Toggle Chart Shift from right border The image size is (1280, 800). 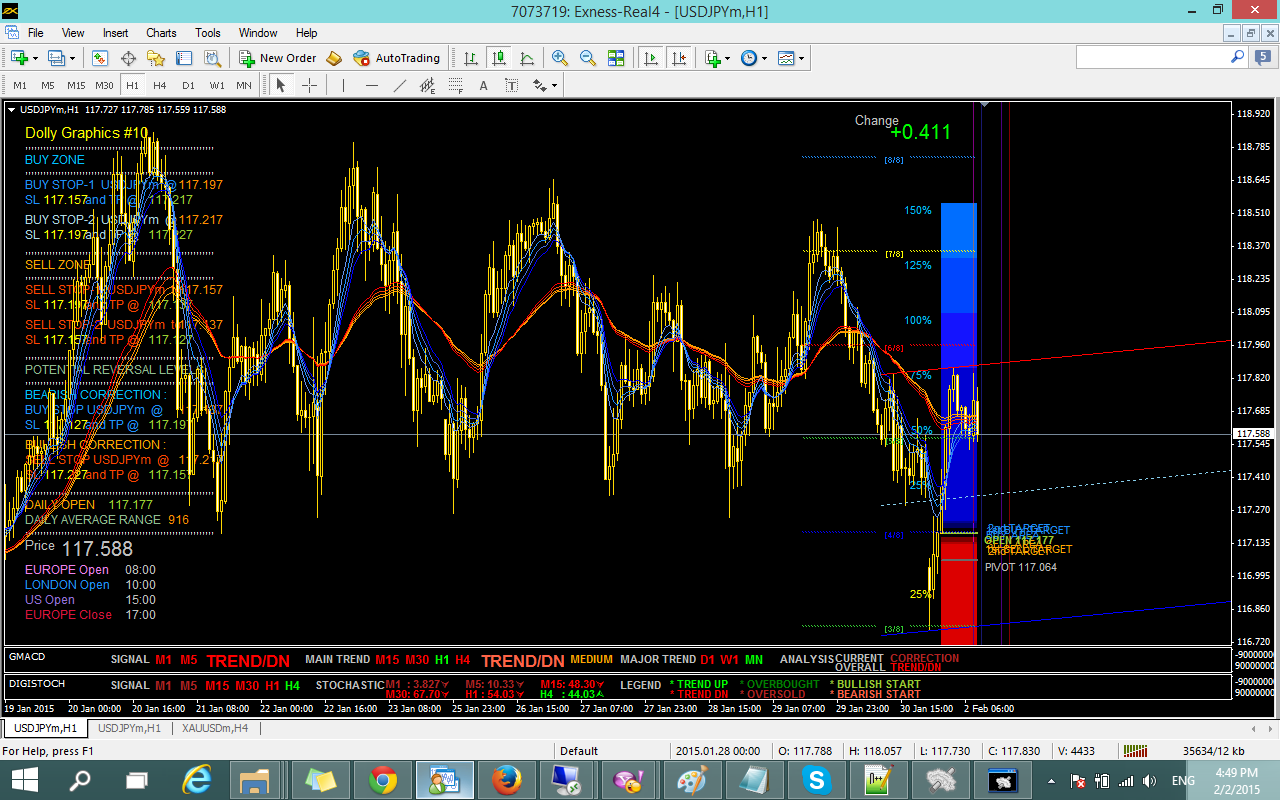click(679, 58)
